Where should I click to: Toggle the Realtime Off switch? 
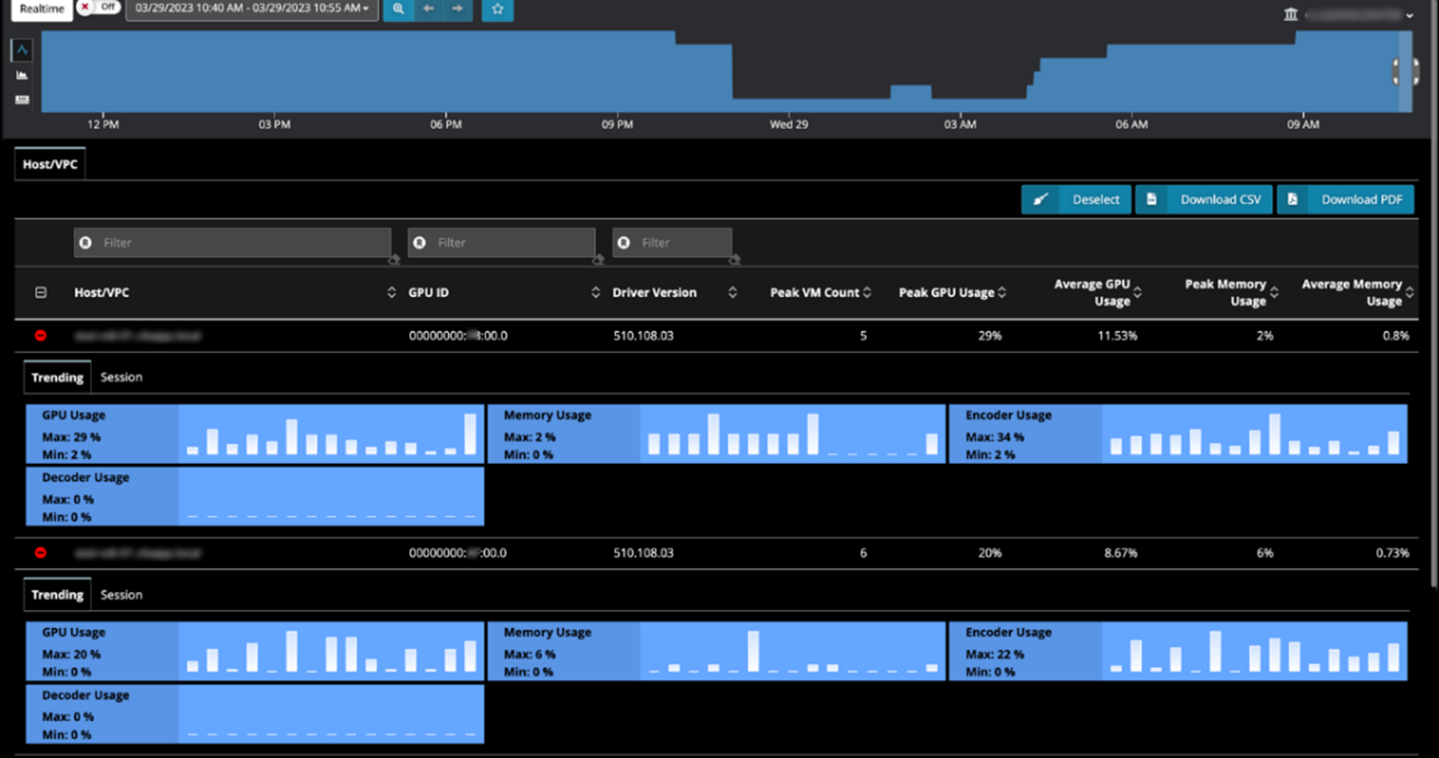click(x=98, y=7)
